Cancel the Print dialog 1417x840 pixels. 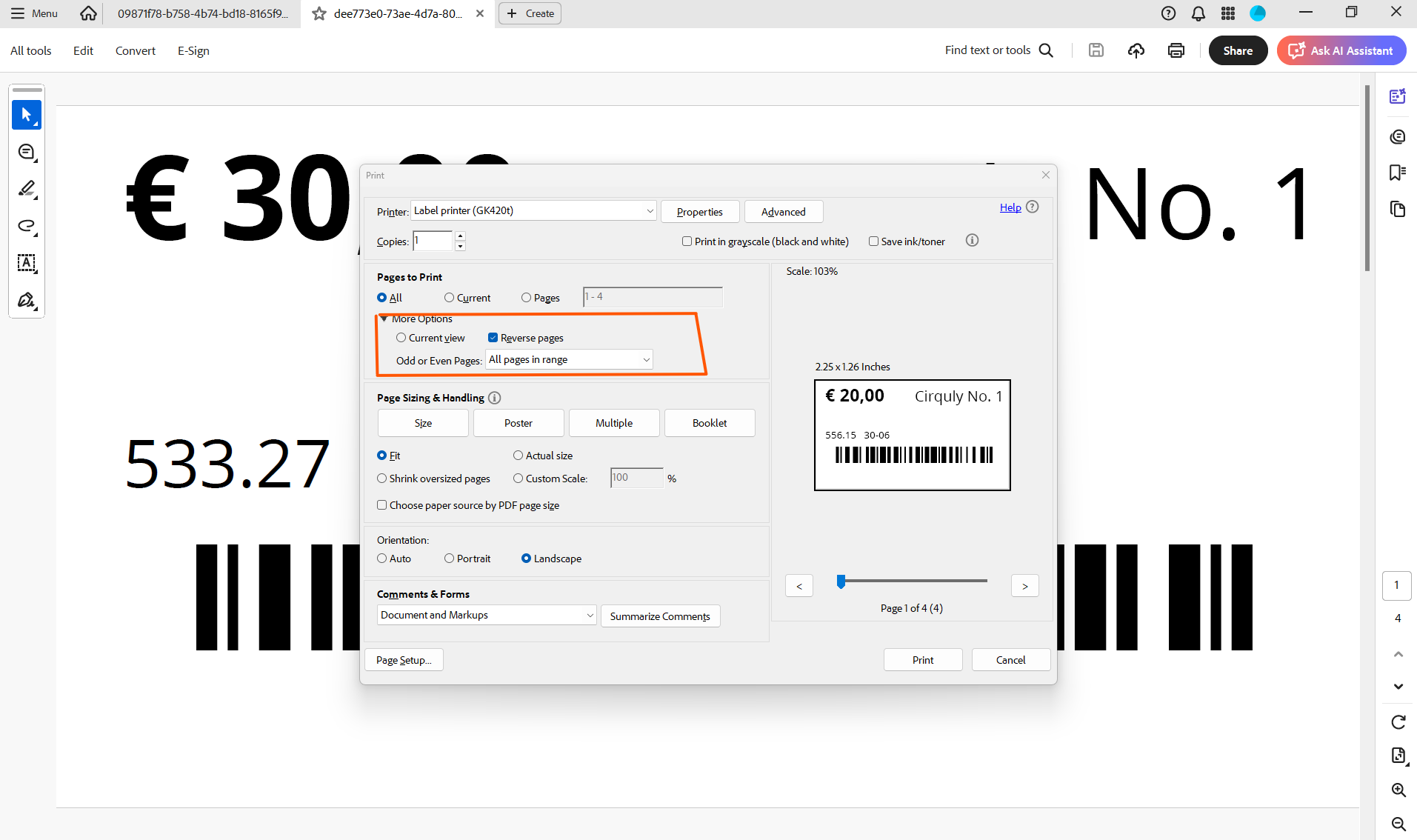[1011, 660]
